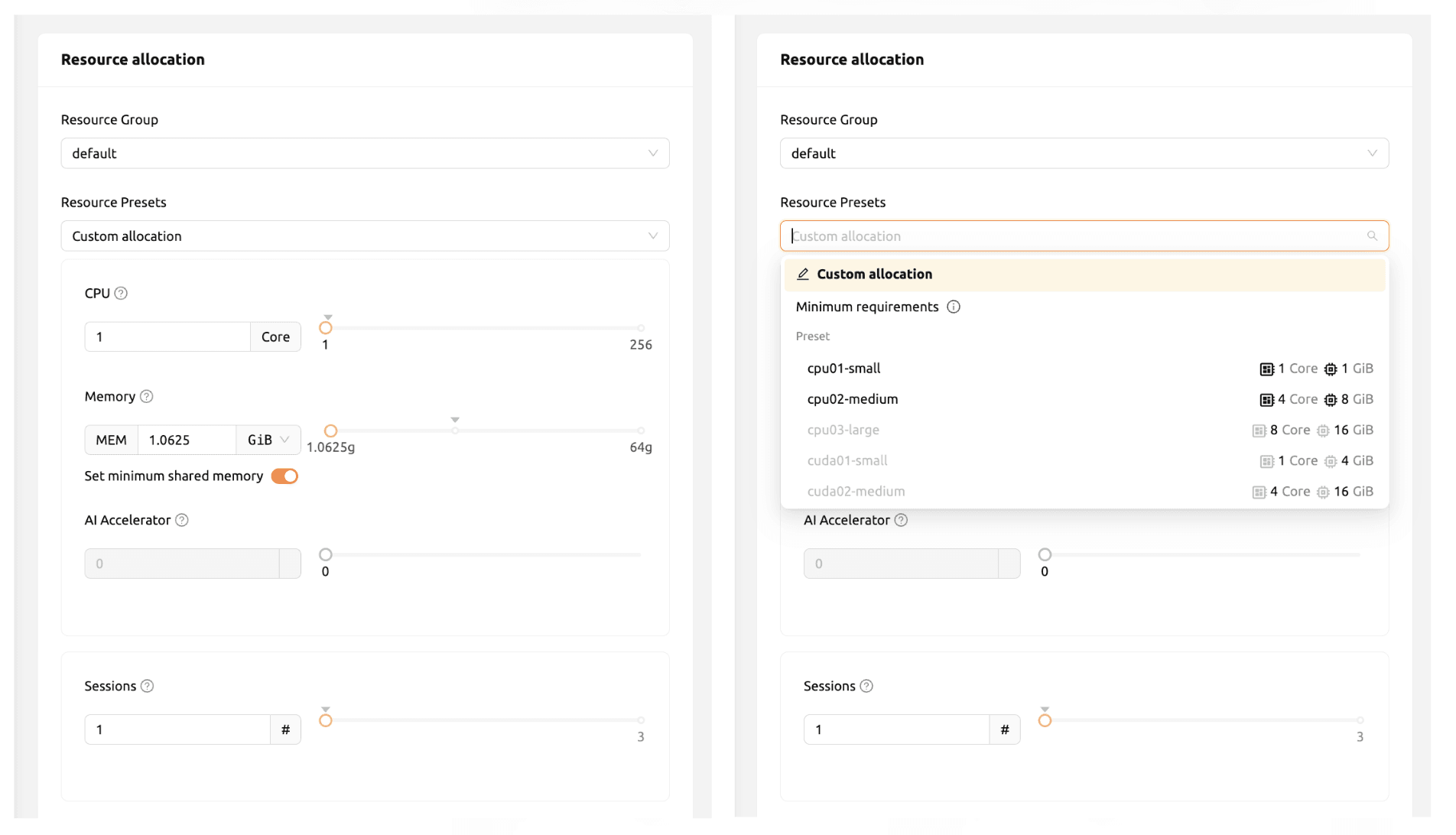Click the CPU core count input field
This screenshot has height=835, width=1456.
coord(167,337)
